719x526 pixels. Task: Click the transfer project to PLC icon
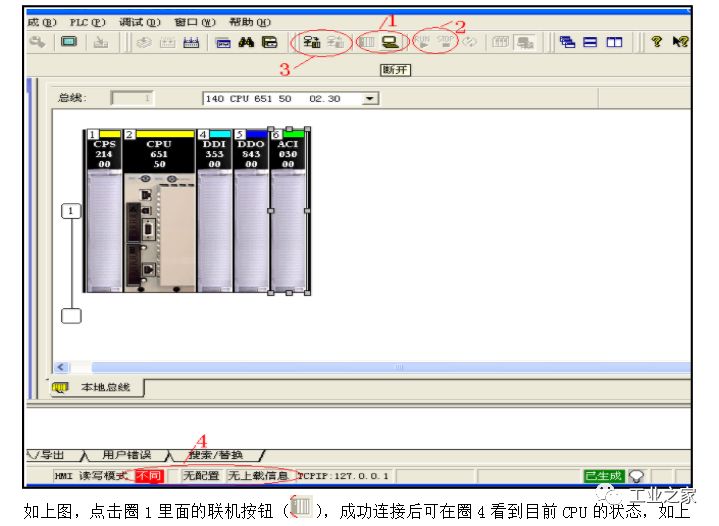tap(312, 42)
